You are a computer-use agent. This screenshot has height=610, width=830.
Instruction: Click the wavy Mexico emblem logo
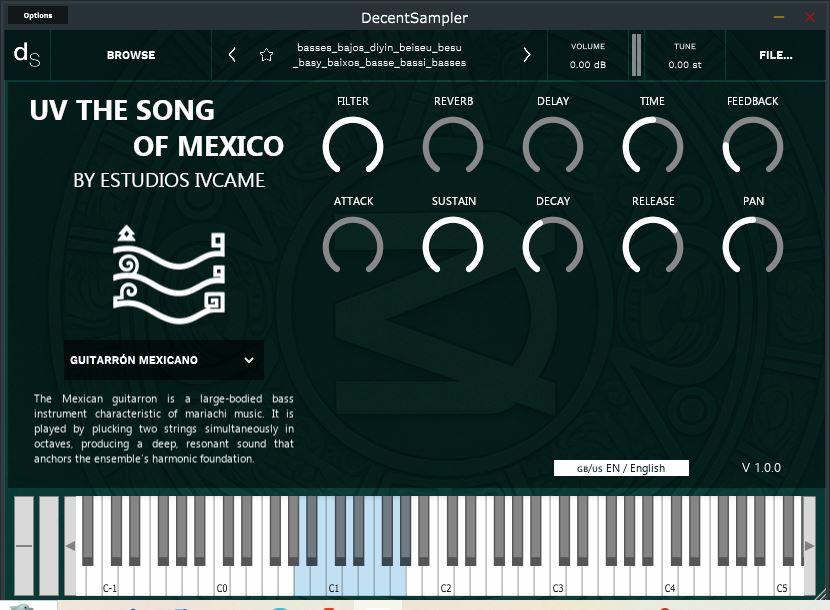pos(169,275)
